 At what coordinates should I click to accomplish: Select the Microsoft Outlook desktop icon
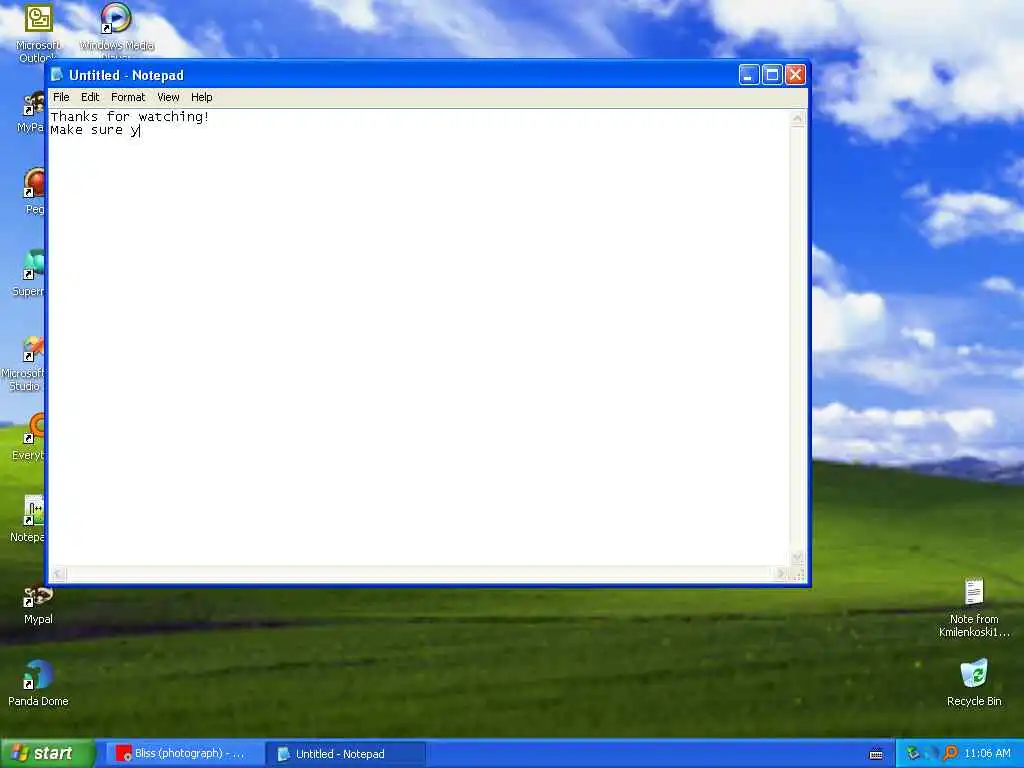[38, 33]
